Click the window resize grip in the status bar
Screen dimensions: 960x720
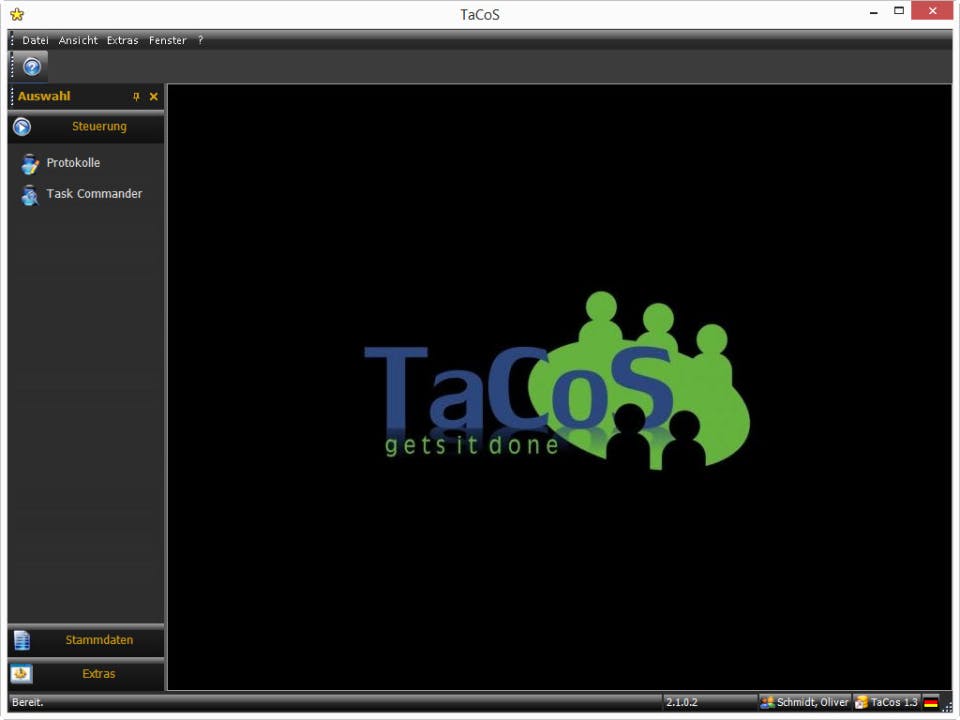click(947, 705)
